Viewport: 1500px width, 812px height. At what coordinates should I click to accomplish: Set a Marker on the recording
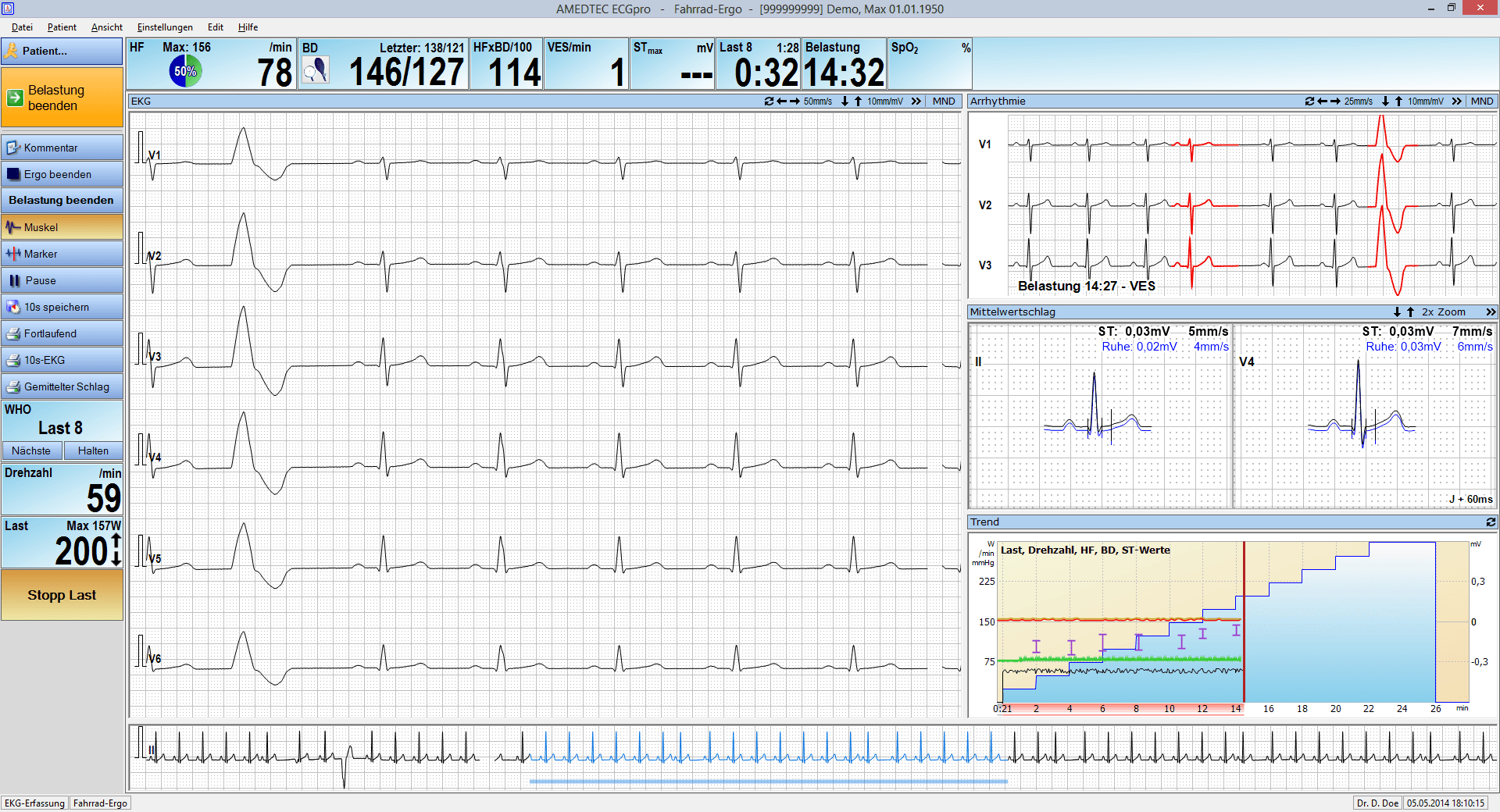[x=62, y=254]
